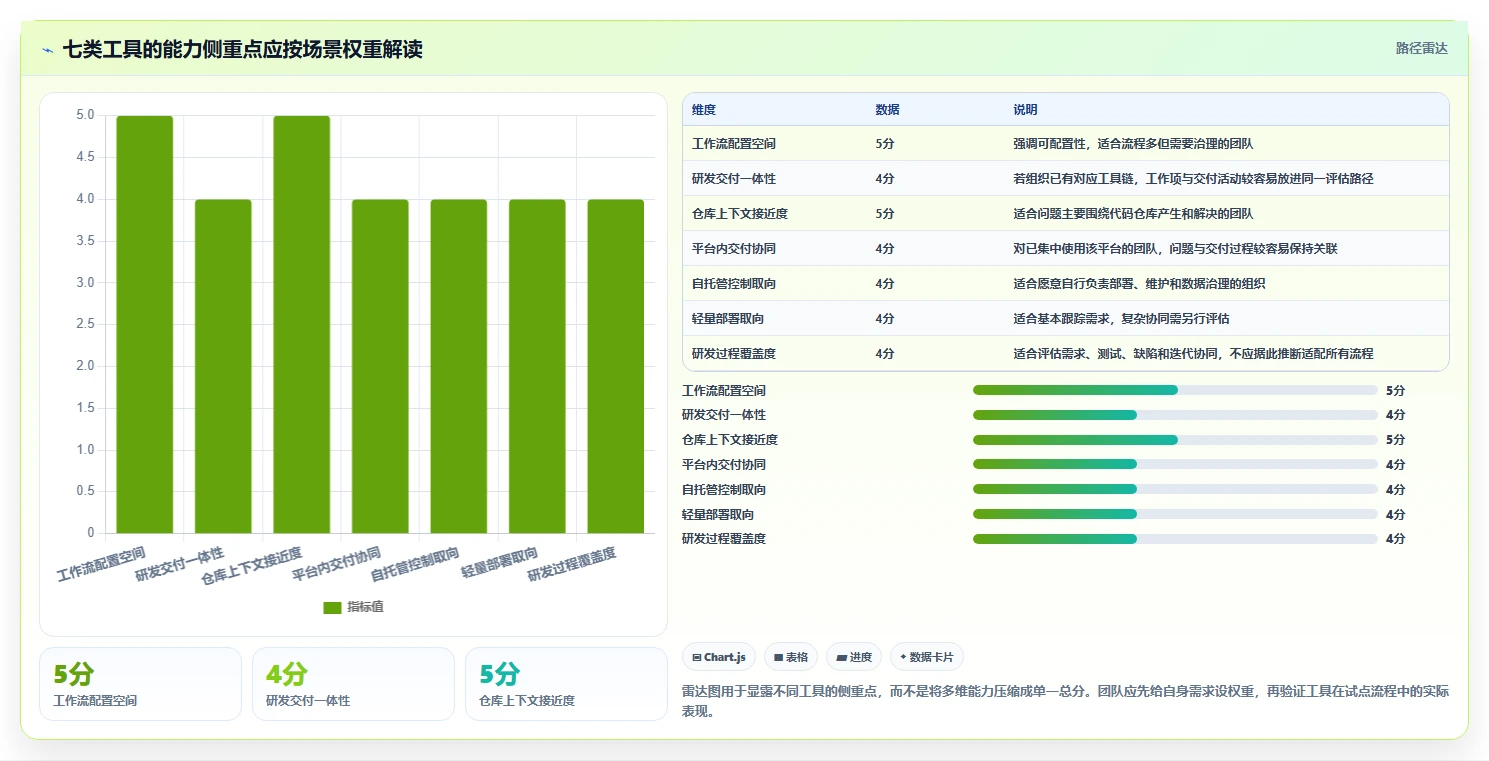Click the 工作流配置空间 progress bar
1489x761 pixels.
(1175, 390)
